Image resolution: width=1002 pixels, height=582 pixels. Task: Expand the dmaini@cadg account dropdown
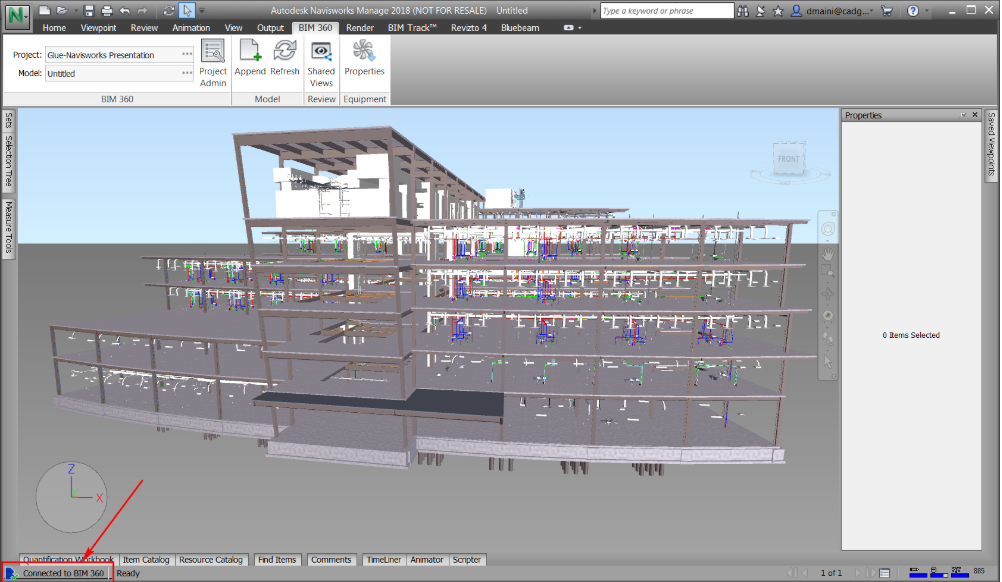click(x=872, y=11)
